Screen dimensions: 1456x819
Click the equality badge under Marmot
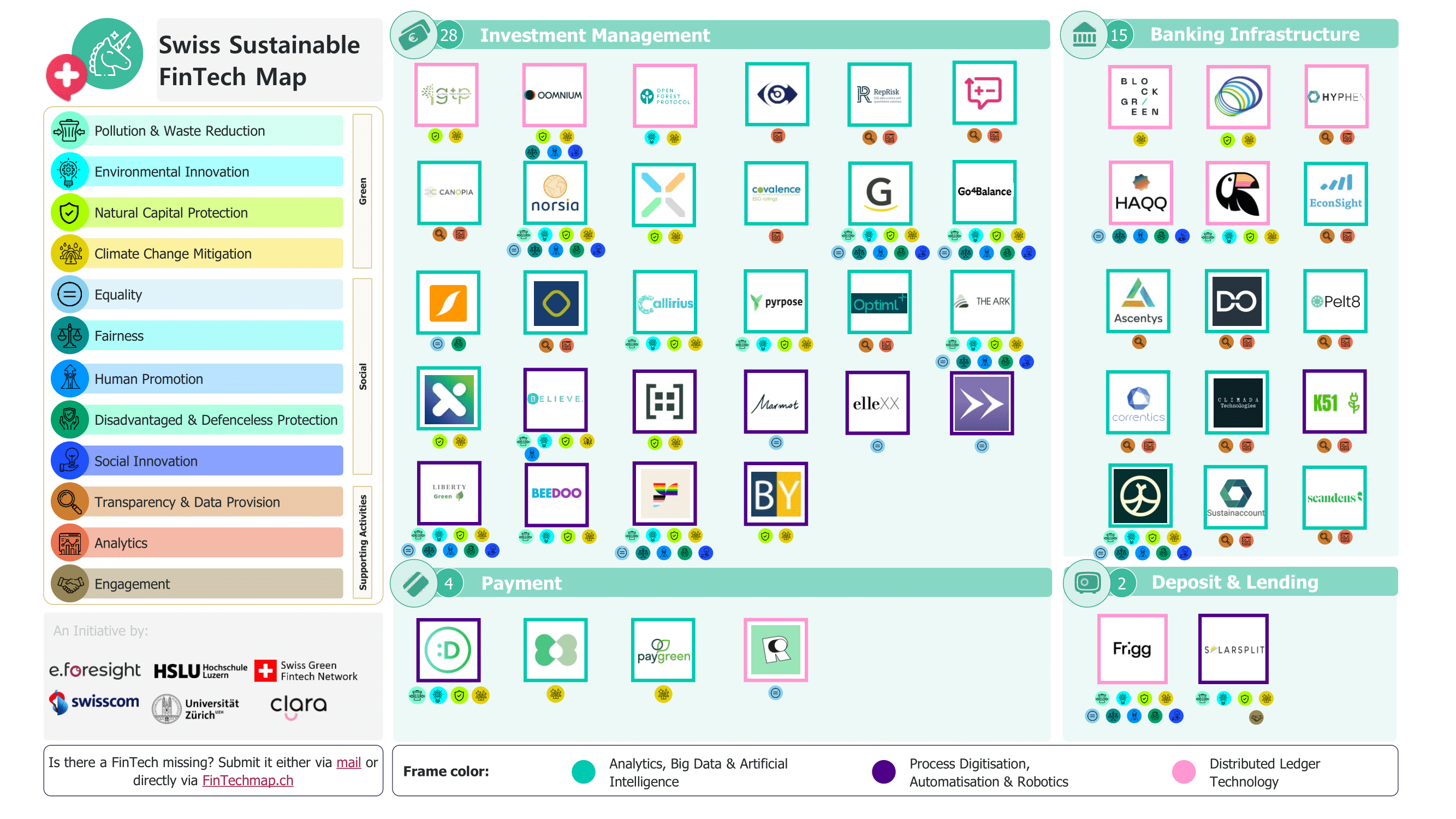[776, 443]
